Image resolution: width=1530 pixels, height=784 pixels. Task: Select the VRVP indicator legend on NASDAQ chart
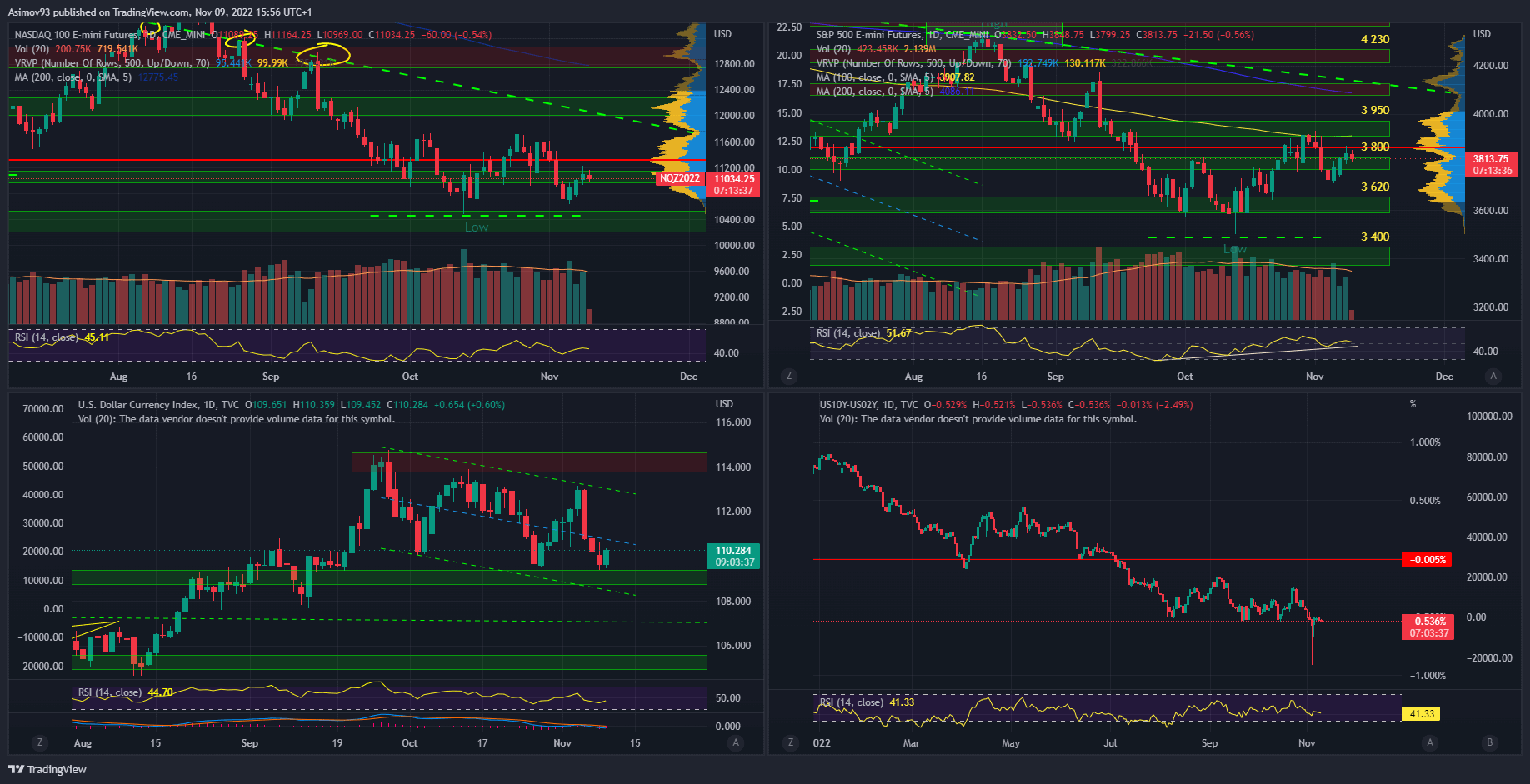pyautogui.click(x=112, y=63)
